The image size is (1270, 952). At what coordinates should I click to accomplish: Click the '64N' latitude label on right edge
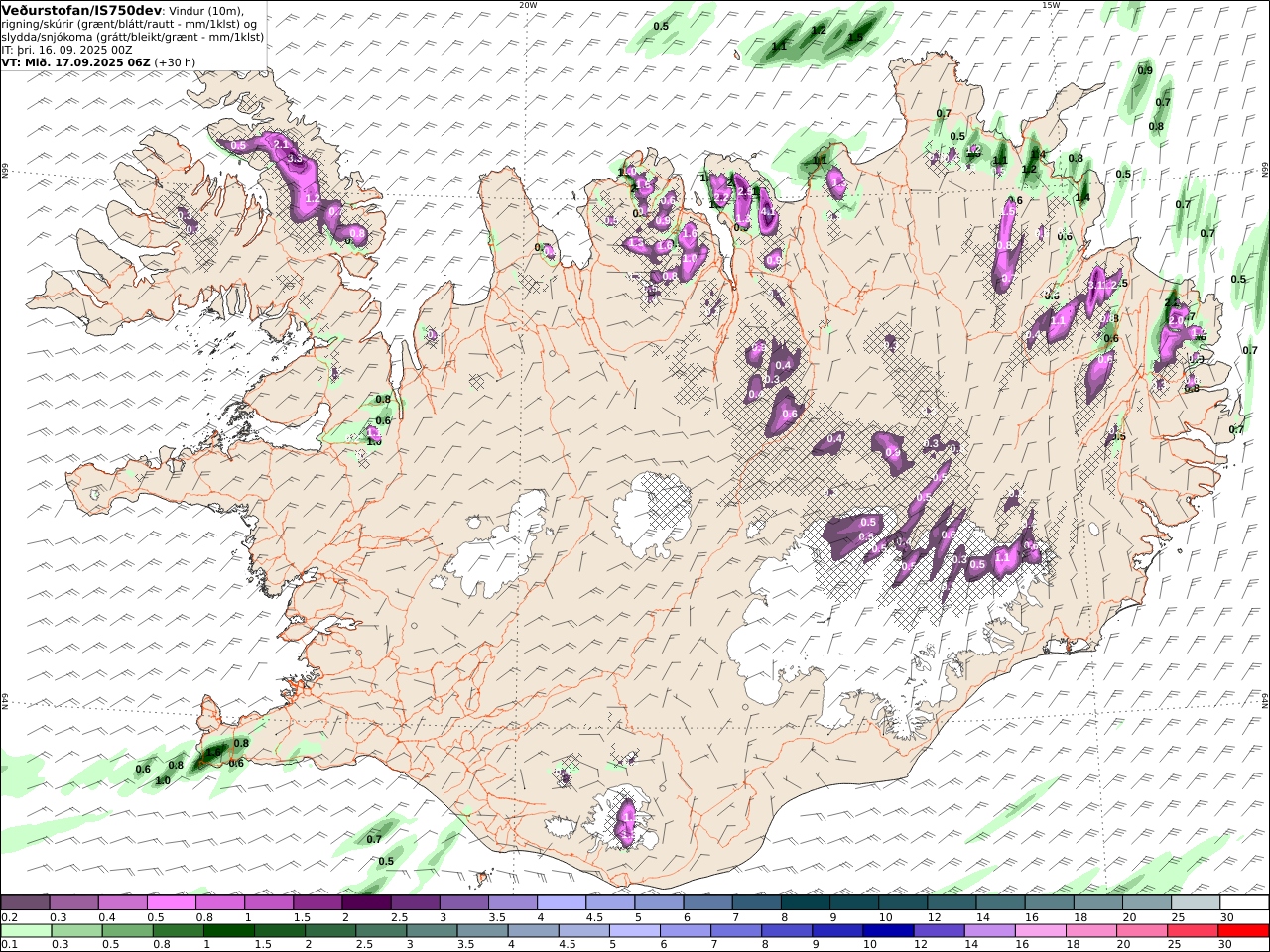1265,700
